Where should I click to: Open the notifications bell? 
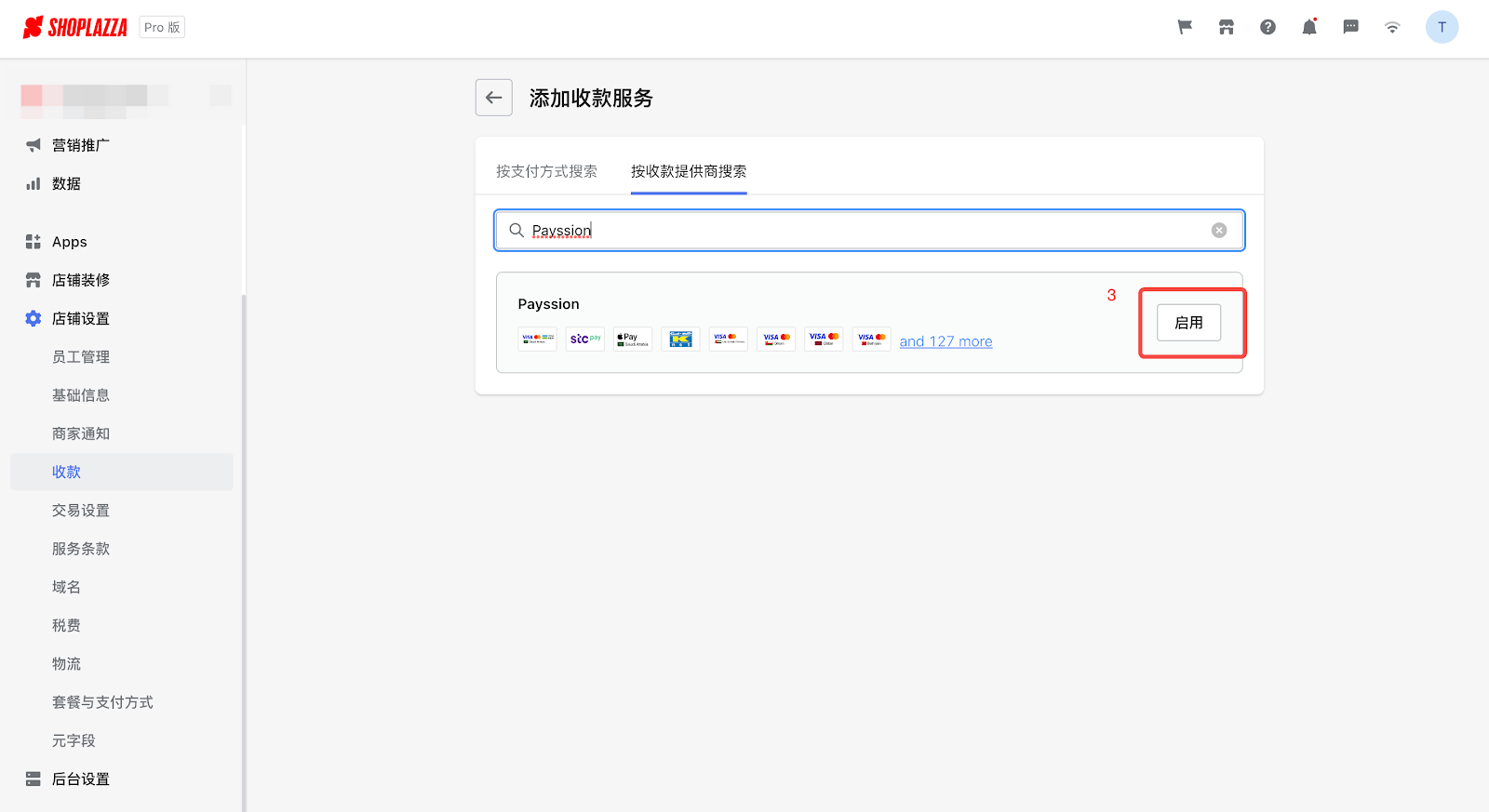point(1309,27)
